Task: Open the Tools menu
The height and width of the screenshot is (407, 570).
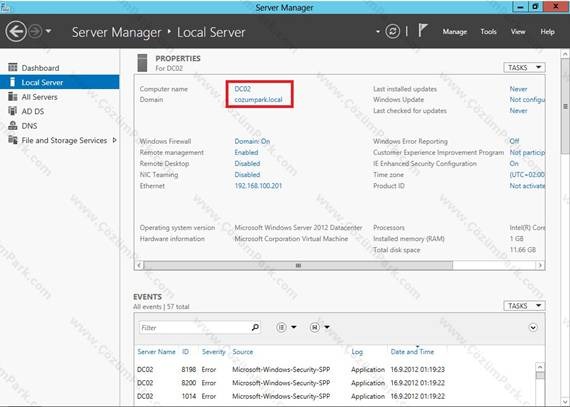Action: point(488,32)
